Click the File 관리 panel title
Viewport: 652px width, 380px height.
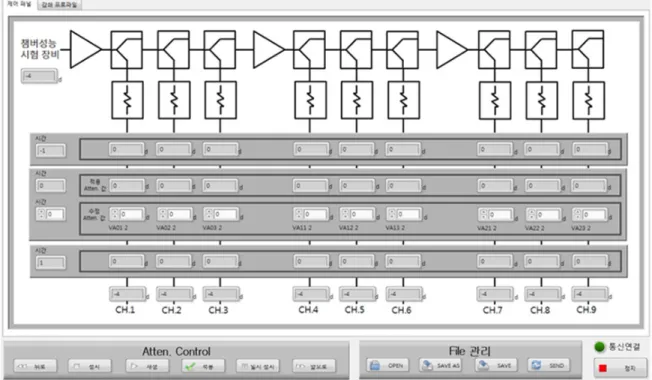[469, 351]
